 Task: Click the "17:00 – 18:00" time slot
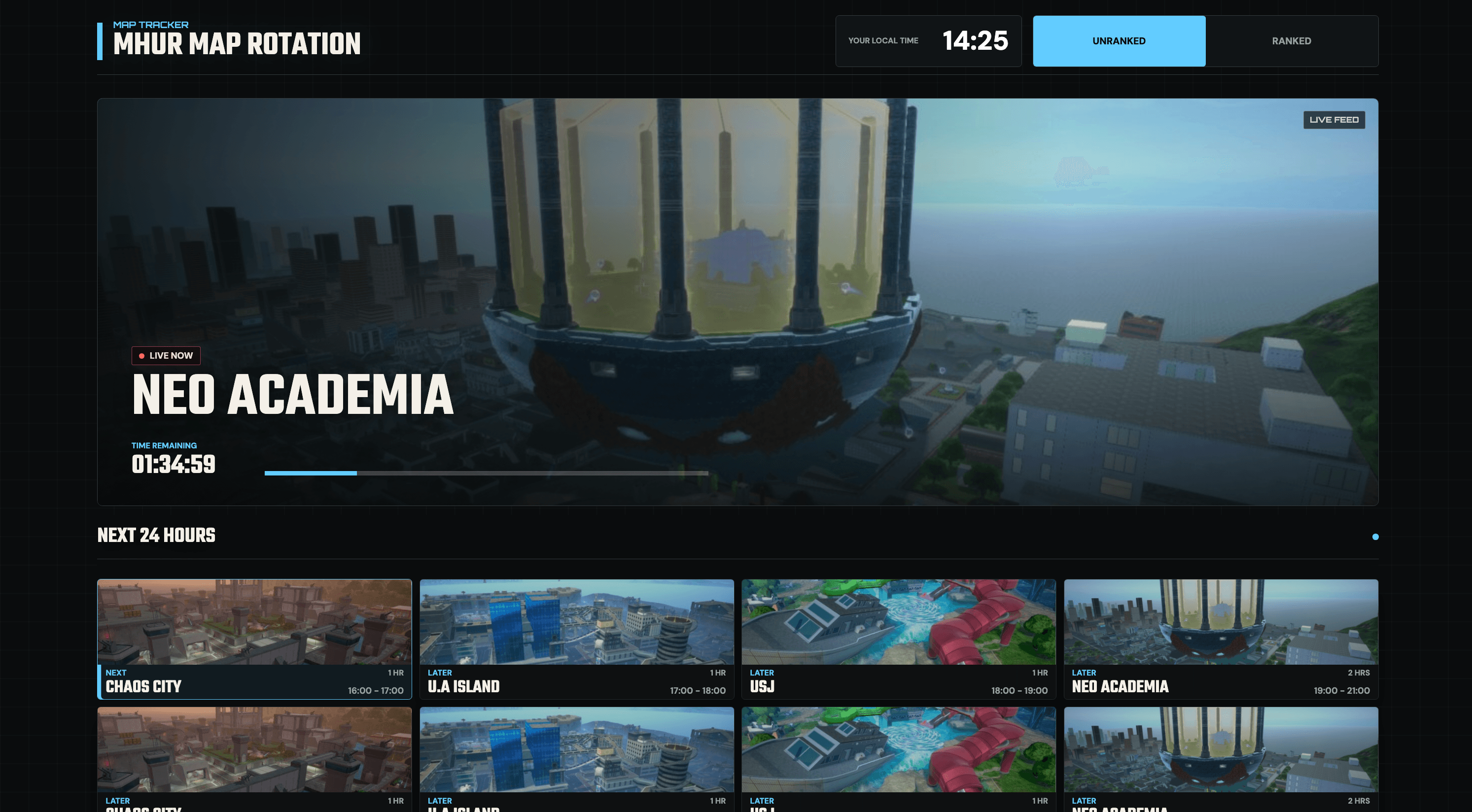point(698,690)
